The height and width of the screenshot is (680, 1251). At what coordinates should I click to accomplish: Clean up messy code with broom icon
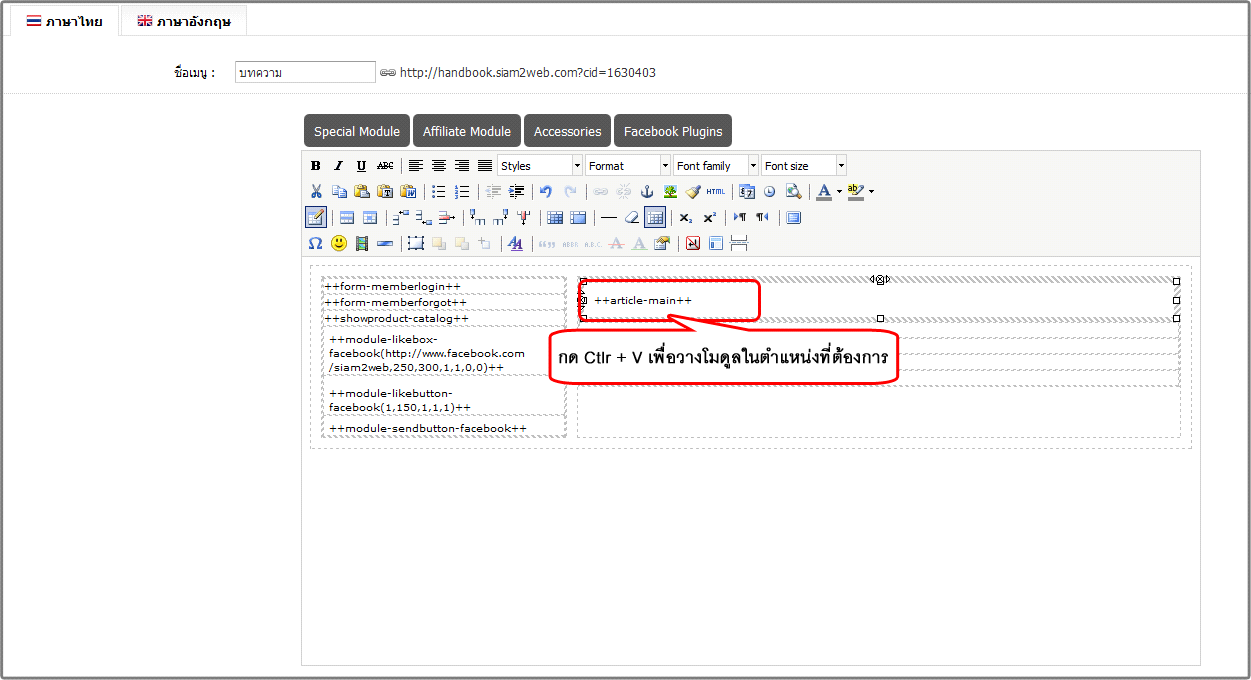pyautogui.click(x=693, y=192)
